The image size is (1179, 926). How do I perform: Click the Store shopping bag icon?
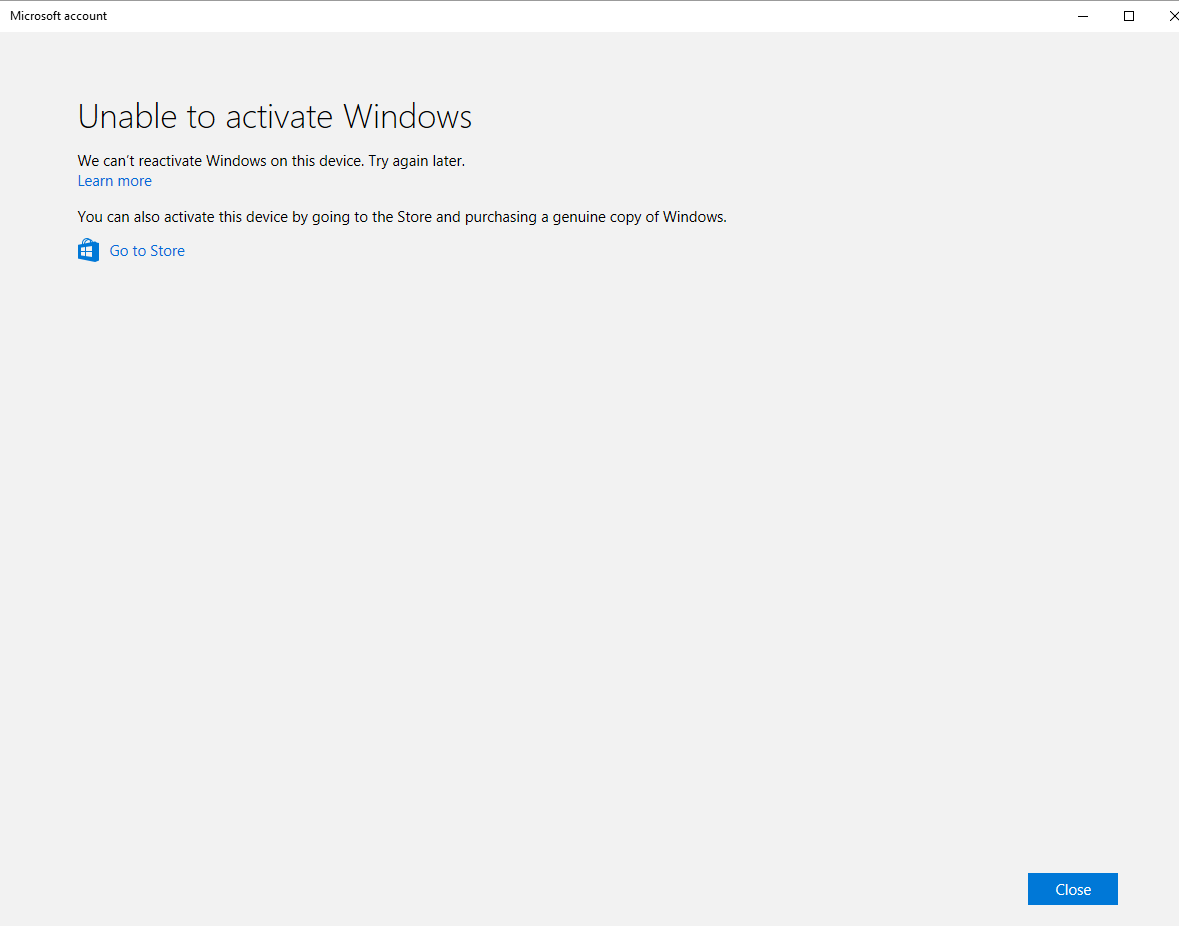pyautogui.click(x=88, y=250)
